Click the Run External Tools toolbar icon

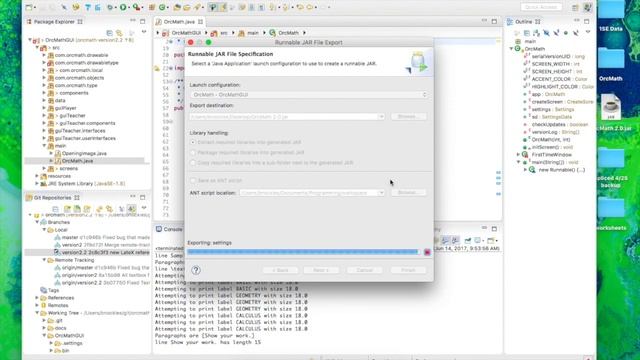coord(136,7)
